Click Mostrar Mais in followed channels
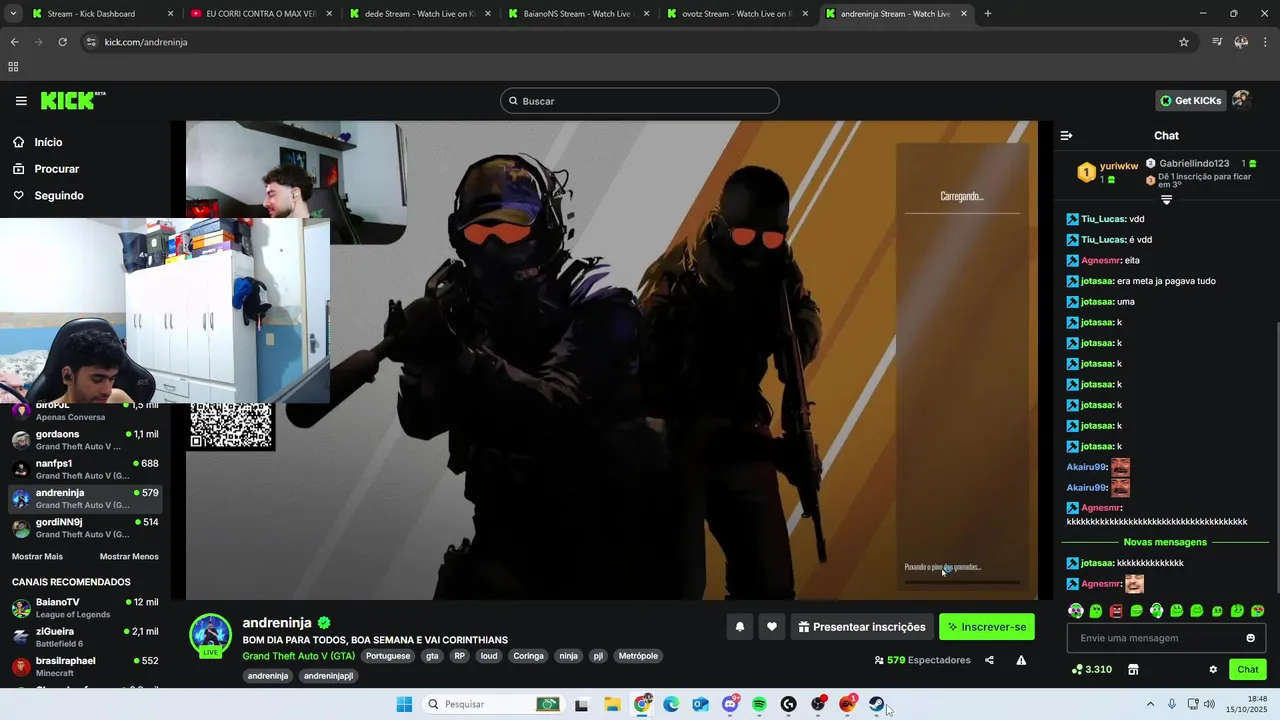The image size is (1280, 720). pyautogui.click(x=37, y=556)
